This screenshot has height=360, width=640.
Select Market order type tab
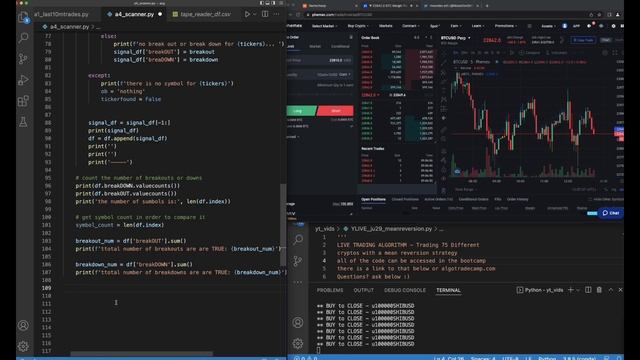(x=315, y=47)
